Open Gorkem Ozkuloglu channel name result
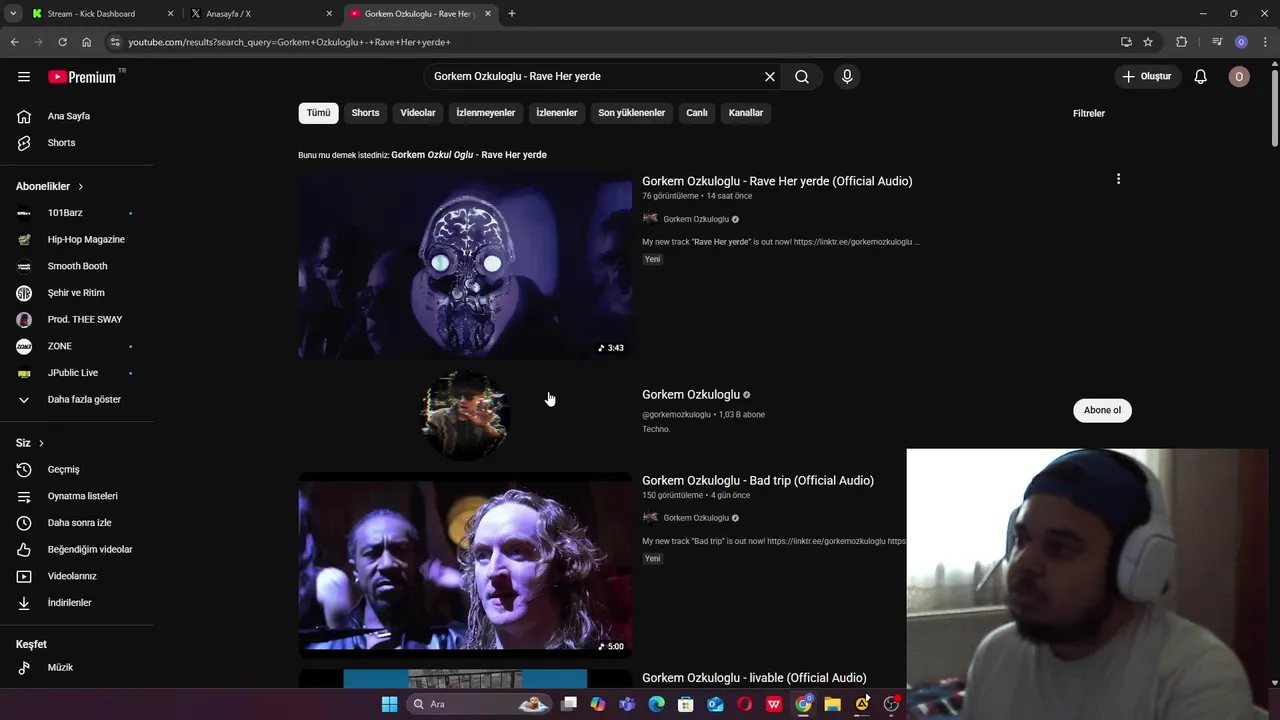Viewport: 1280px width, 720px height. (691, 395)
